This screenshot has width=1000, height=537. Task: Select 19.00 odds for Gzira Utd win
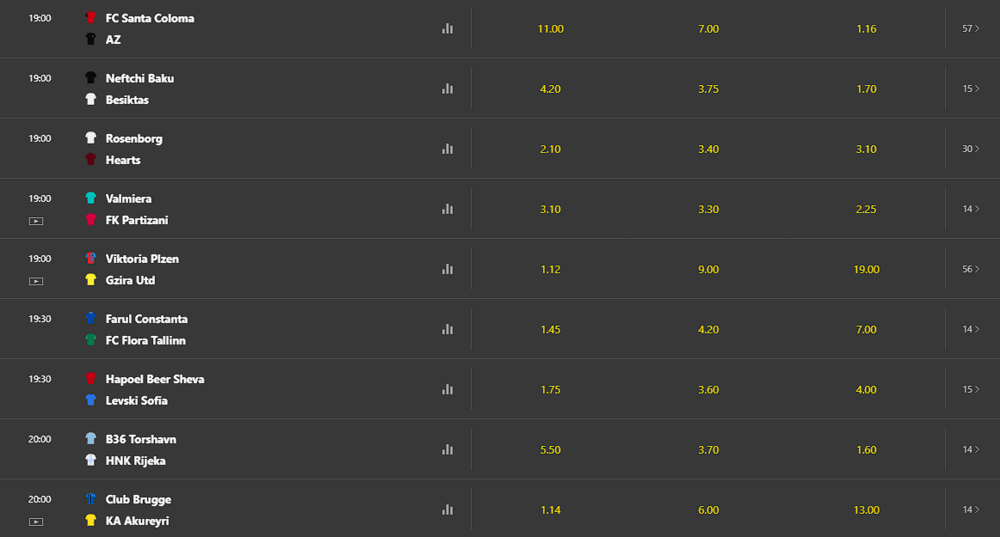click(866, 269)
